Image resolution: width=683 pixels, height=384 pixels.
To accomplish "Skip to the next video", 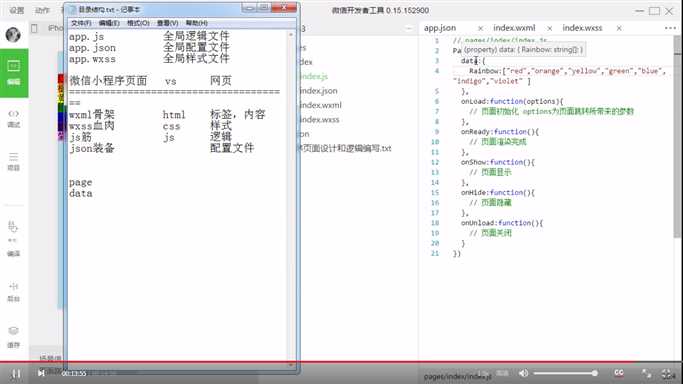I will 41,373.
